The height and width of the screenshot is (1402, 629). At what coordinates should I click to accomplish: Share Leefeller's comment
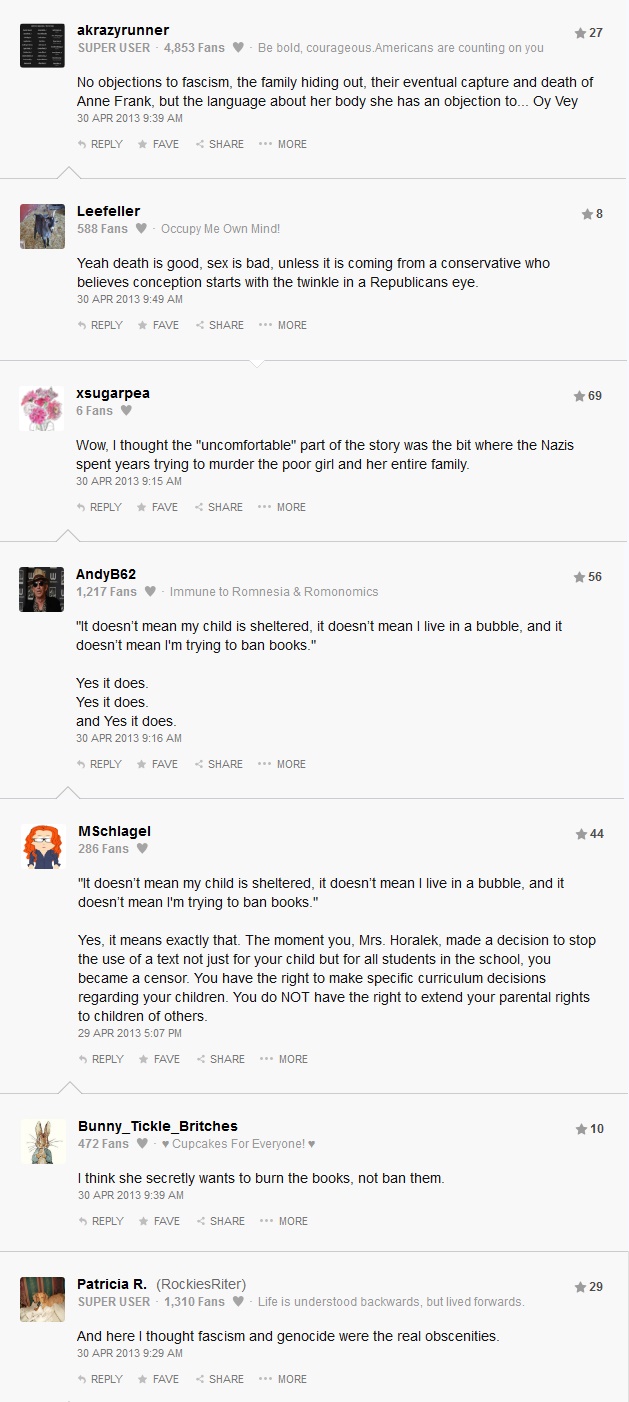[220, 325]
